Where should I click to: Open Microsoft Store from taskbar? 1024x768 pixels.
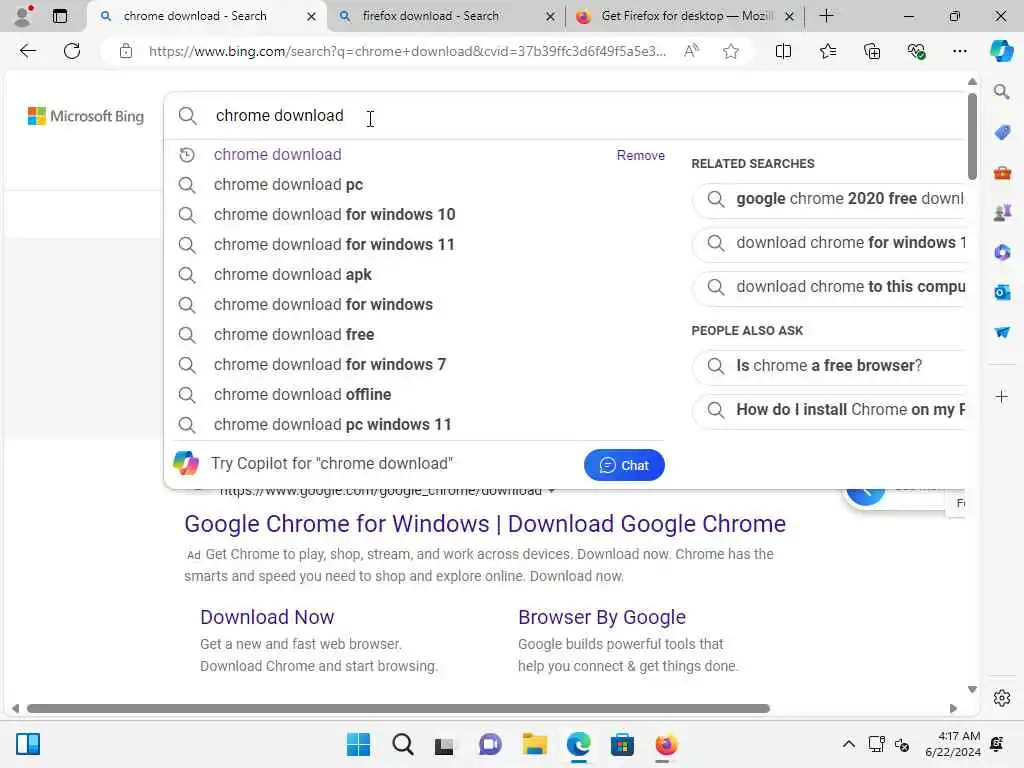point(622,744)
